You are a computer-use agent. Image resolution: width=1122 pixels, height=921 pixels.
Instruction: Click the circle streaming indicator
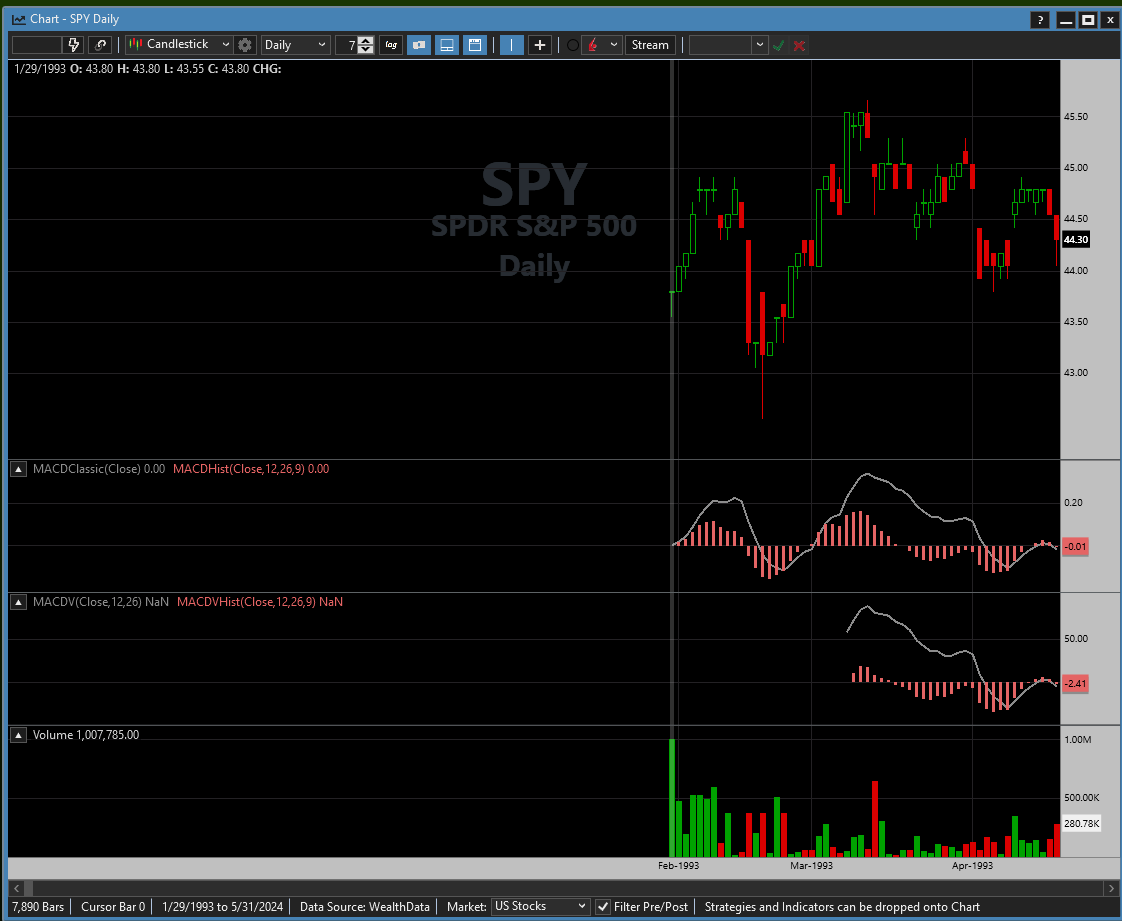[x=572, y=45]
